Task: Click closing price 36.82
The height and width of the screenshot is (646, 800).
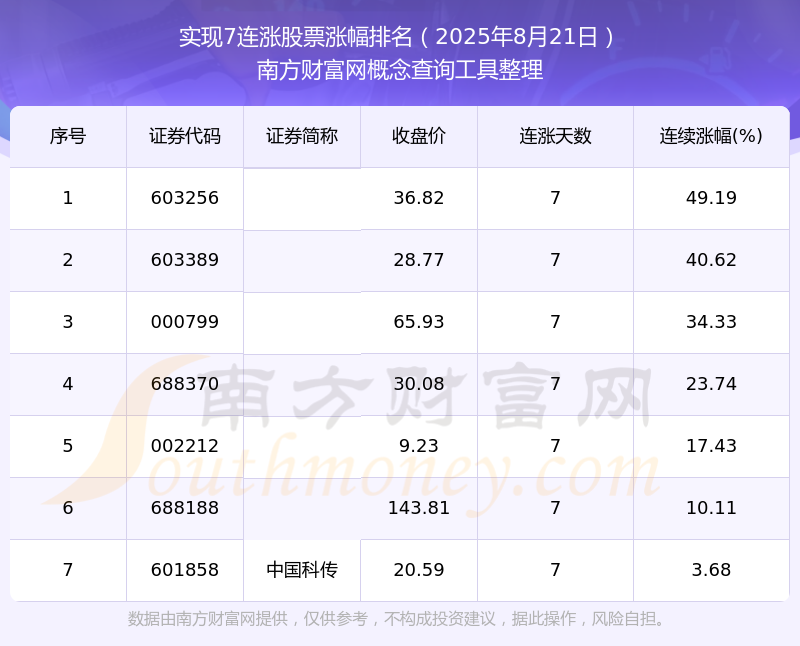Action: pos(419,198)
